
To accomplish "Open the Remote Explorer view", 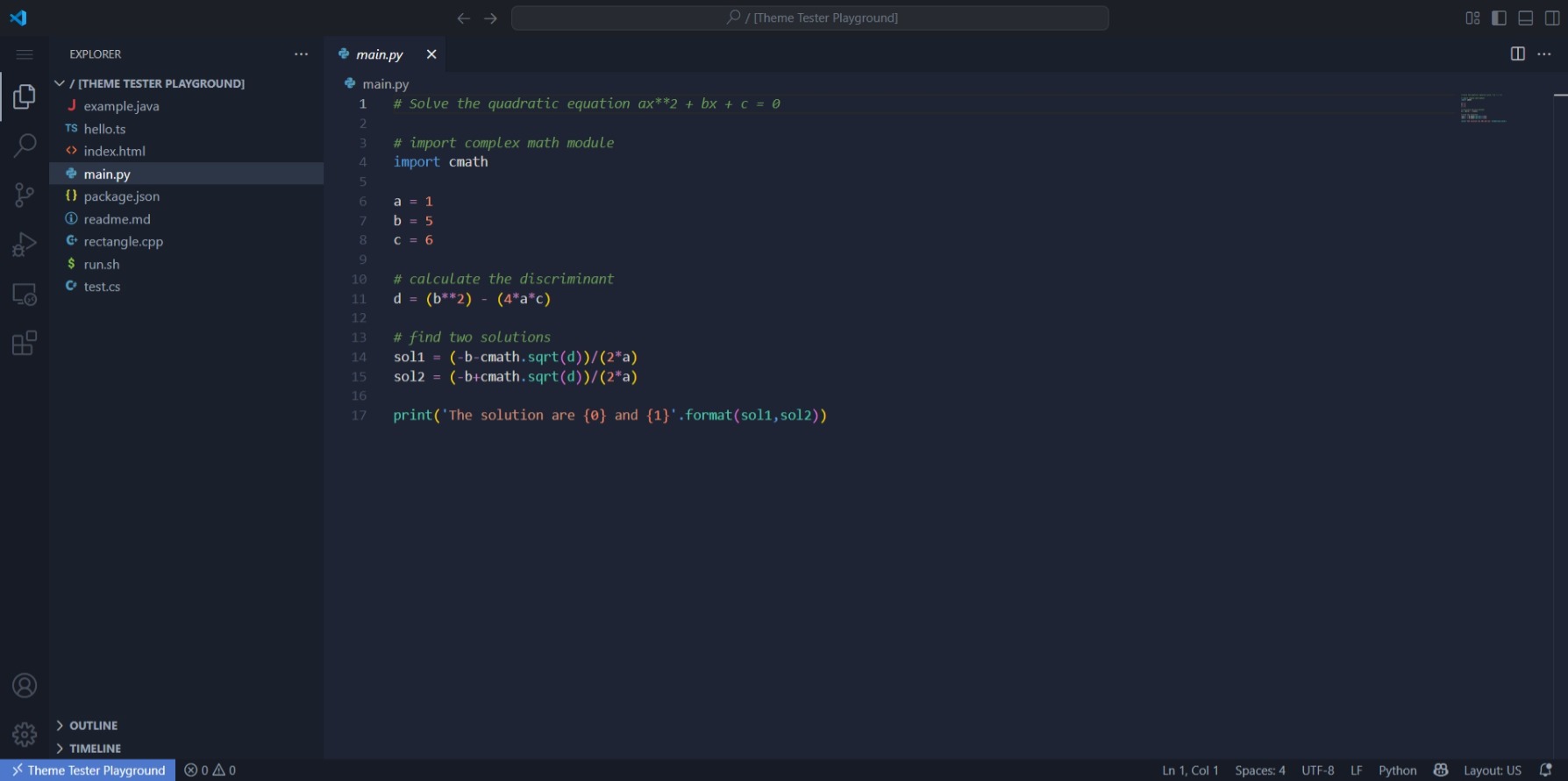I will [25, 294].
